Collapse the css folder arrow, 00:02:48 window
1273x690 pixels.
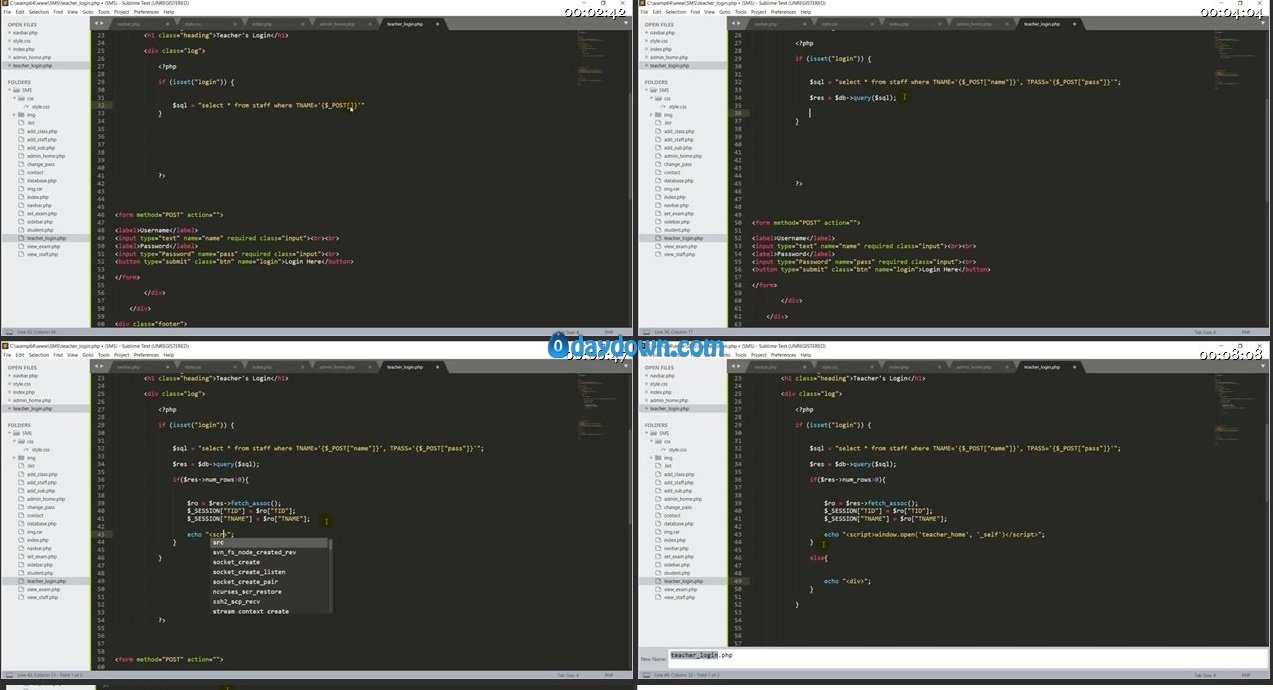(14, 98)
